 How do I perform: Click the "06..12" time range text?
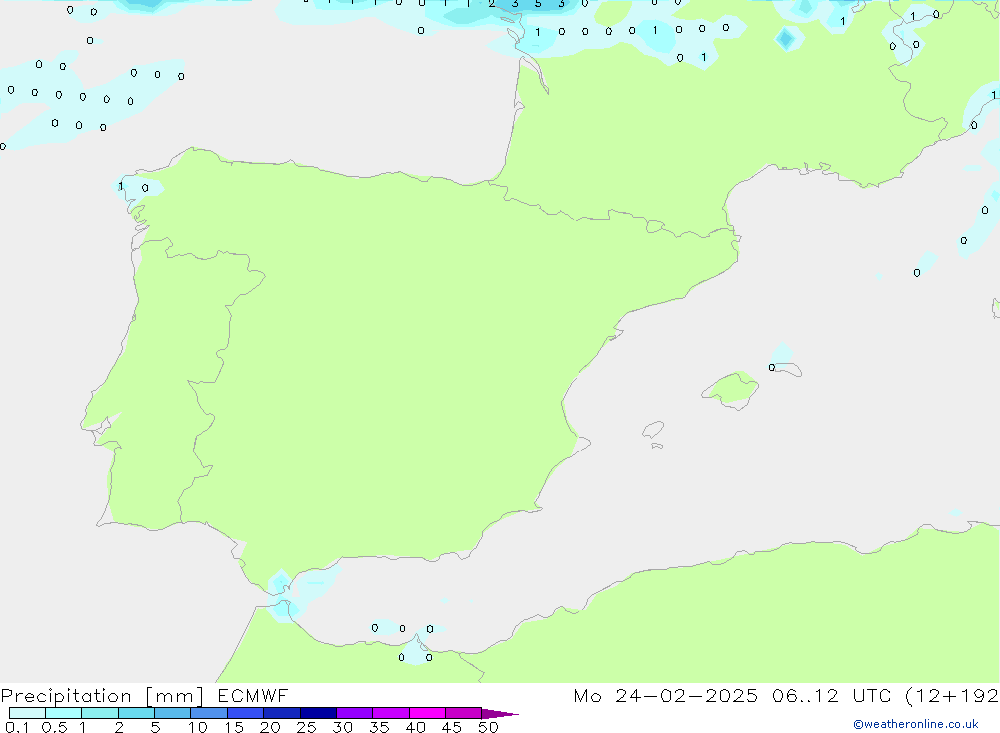(805, 695)
